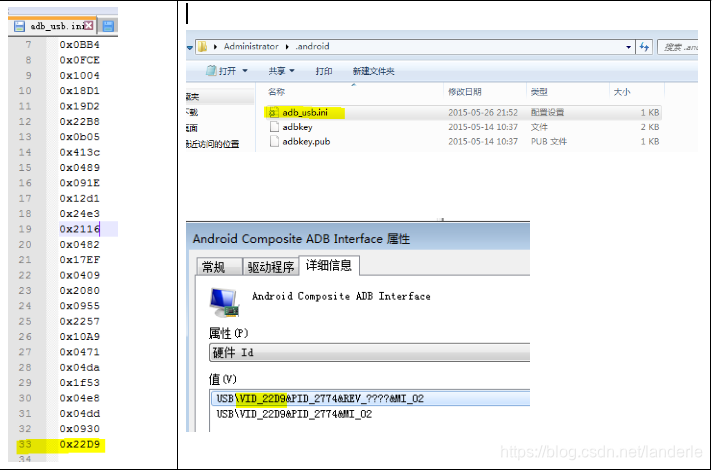Click the adb_usb.ini file icon

[x=273, y=112]
